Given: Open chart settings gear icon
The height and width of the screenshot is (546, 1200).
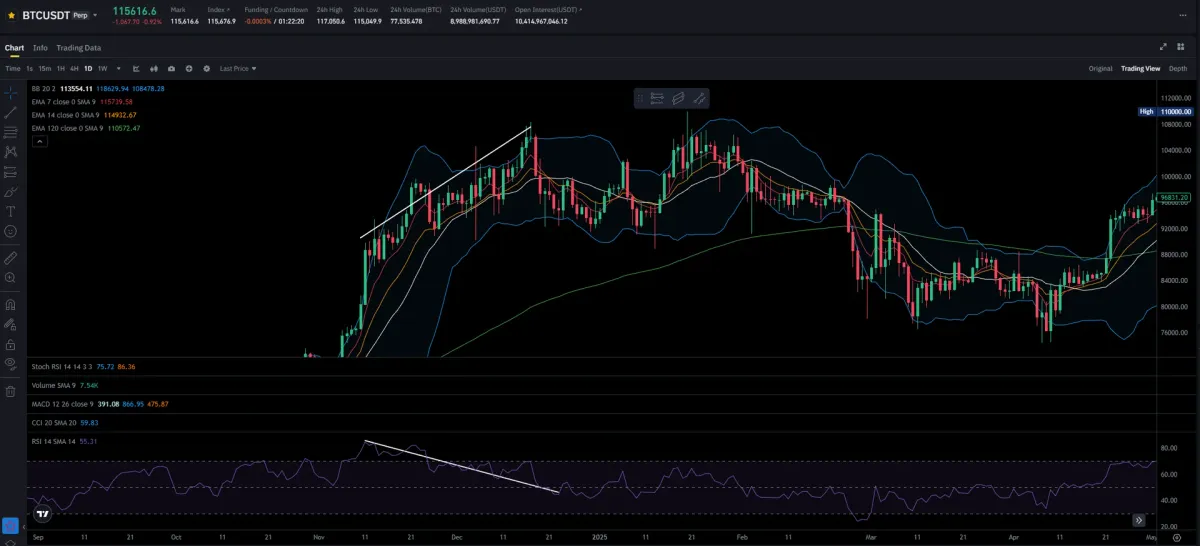Looking at the screenshot, I should pyautogui.click(x=206, y=69).
